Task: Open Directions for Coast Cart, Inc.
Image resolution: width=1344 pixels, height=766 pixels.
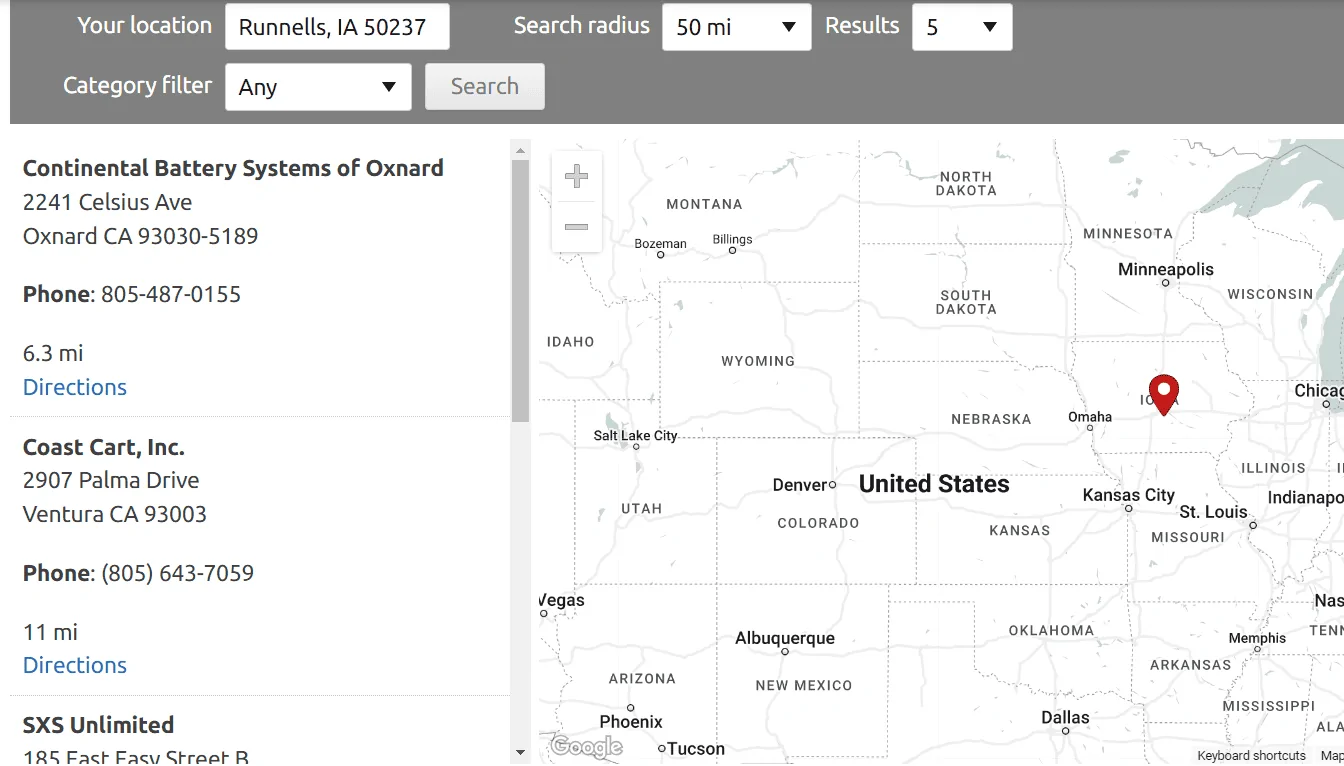Action: click(75, 665)
